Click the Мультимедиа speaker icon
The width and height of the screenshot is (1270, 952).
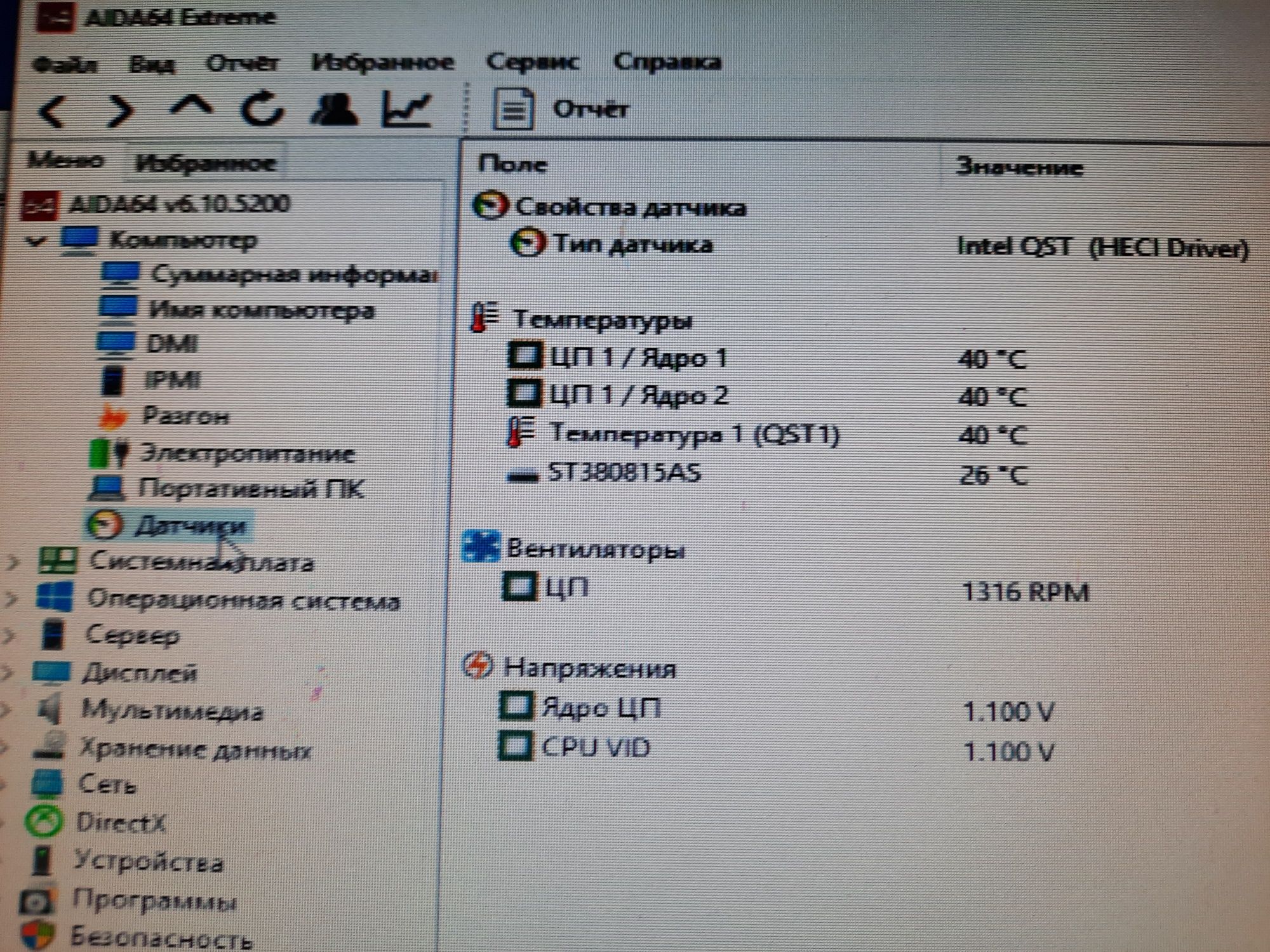pos(50,710)
